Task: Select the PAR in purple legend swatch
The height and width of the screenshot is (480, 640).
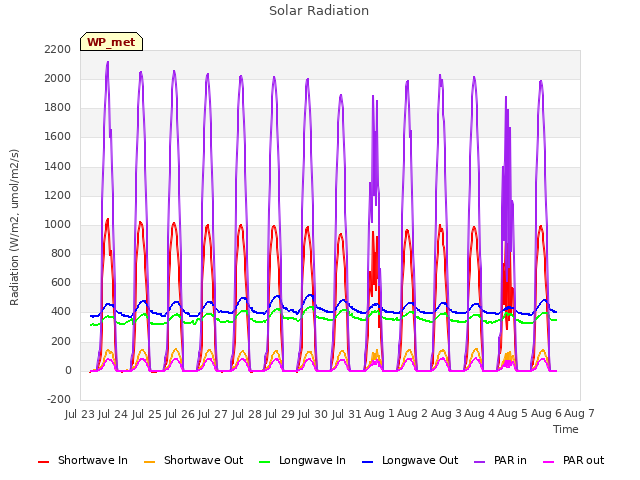Action: point(480,462)
